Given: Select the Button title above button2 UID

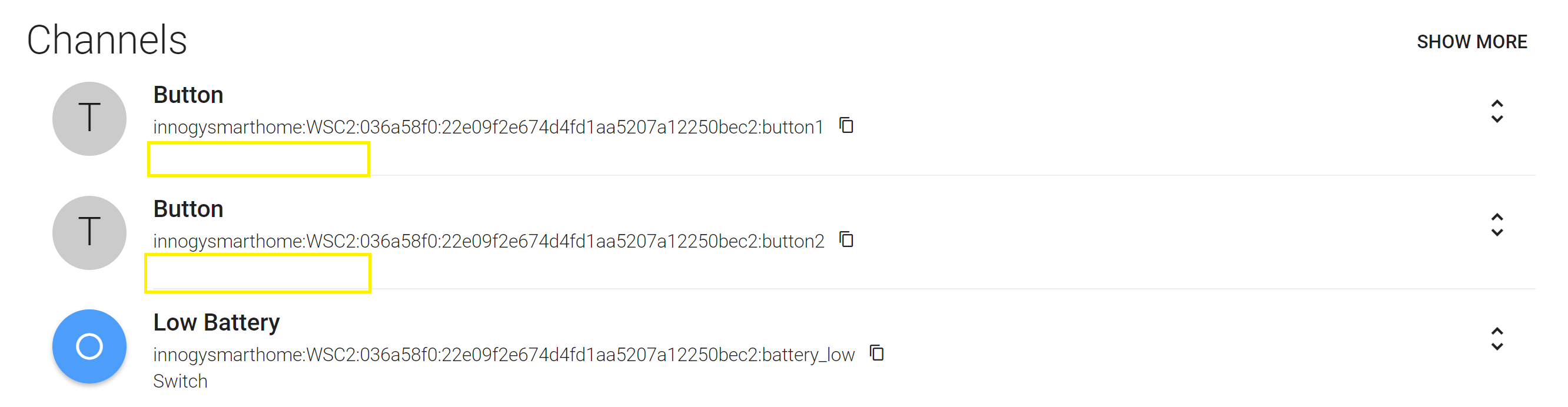Looking at the screenshot, I should coord(188,209).
